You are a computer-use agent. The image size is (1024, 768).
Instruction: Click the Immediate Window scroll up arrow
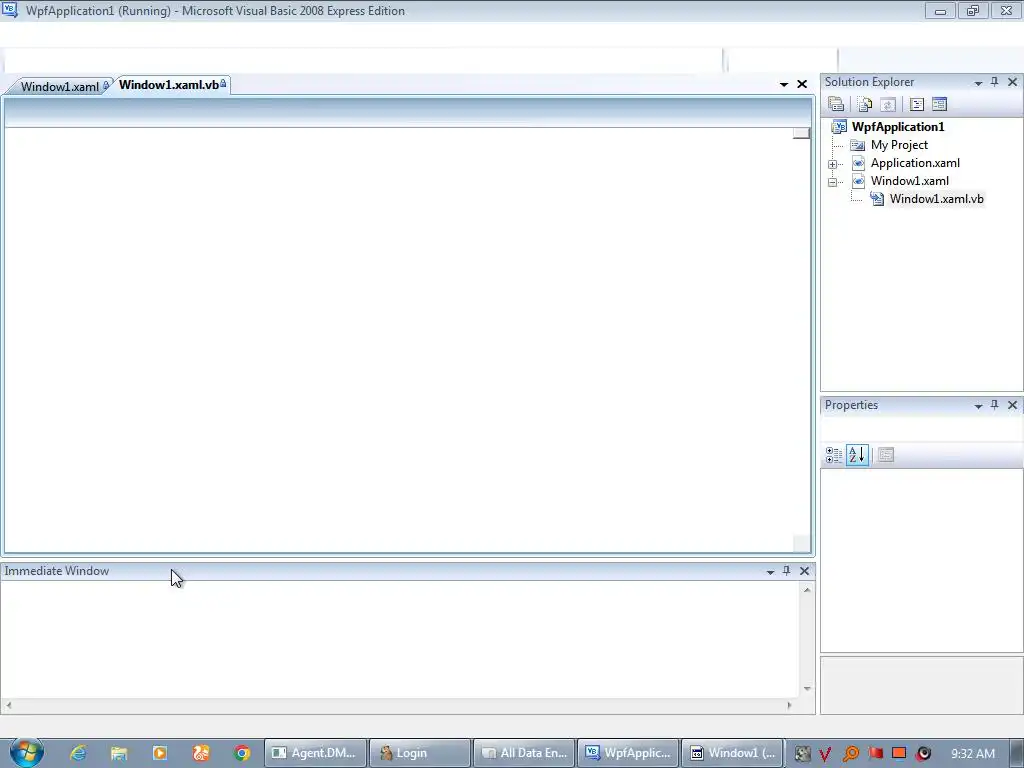click(x=807, y=590)
